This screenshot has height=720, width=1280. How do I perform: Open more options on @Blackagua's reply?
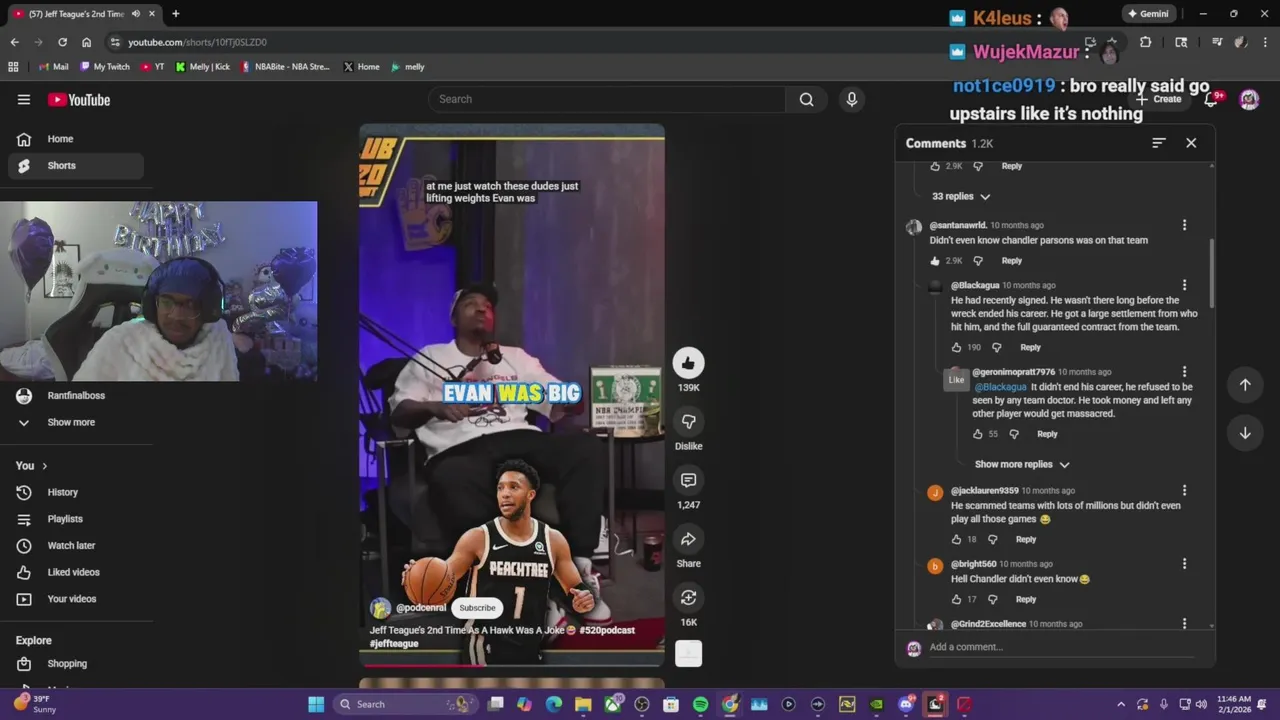tap(1184, 285)
